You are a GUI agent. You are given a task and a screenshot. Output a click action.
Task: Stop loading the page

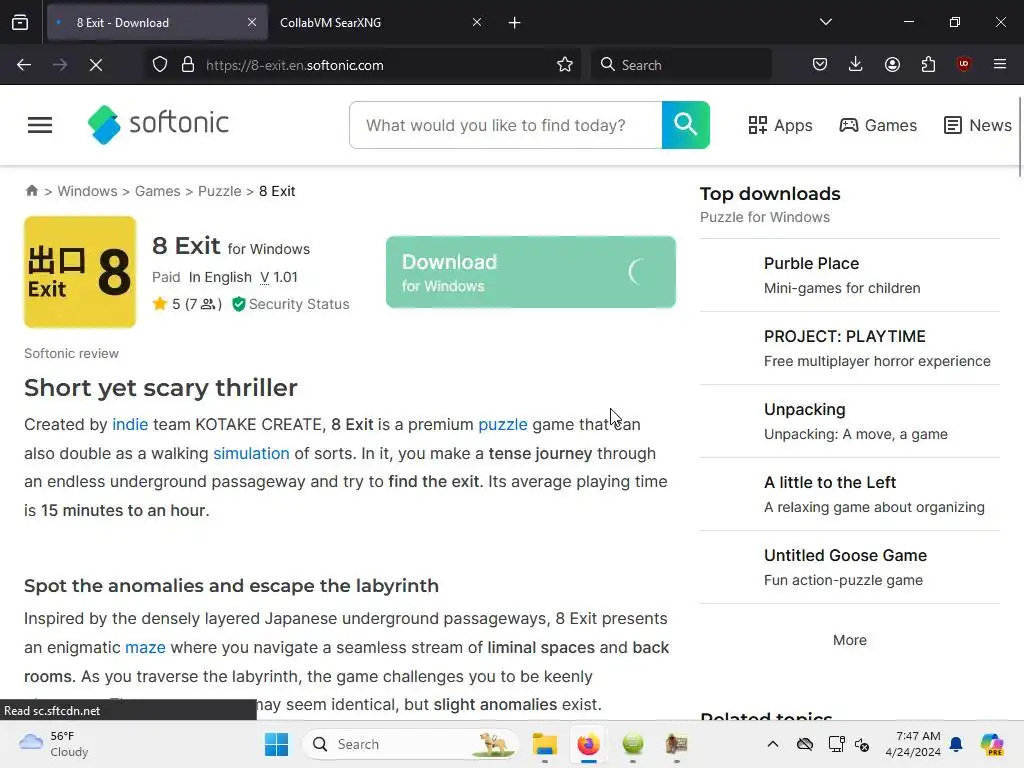(x=96, y=65)
